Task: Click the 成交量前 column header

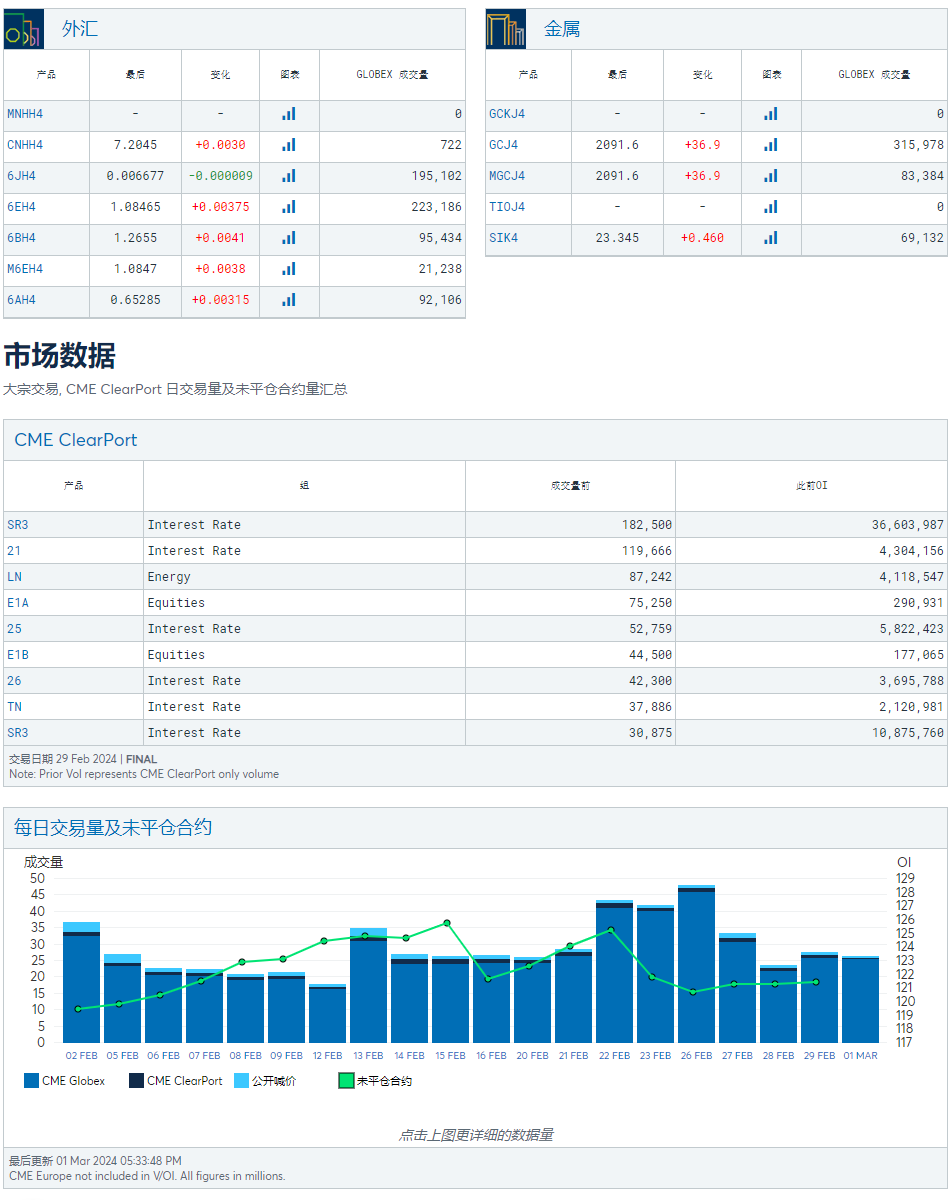Action: (x=570, y=486)
